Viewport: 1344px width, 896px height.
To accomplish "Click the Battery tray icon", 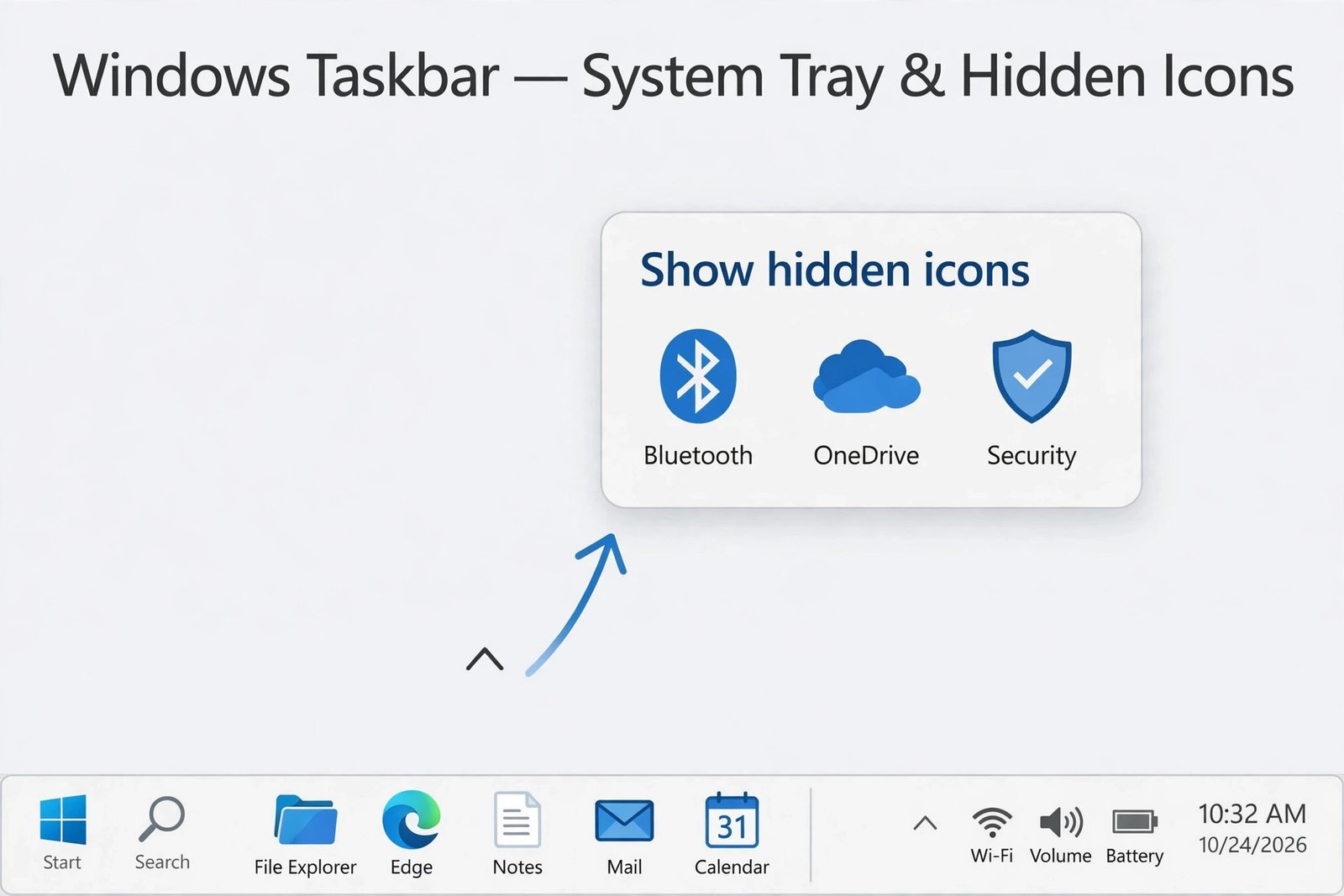I will [1135, 821].
